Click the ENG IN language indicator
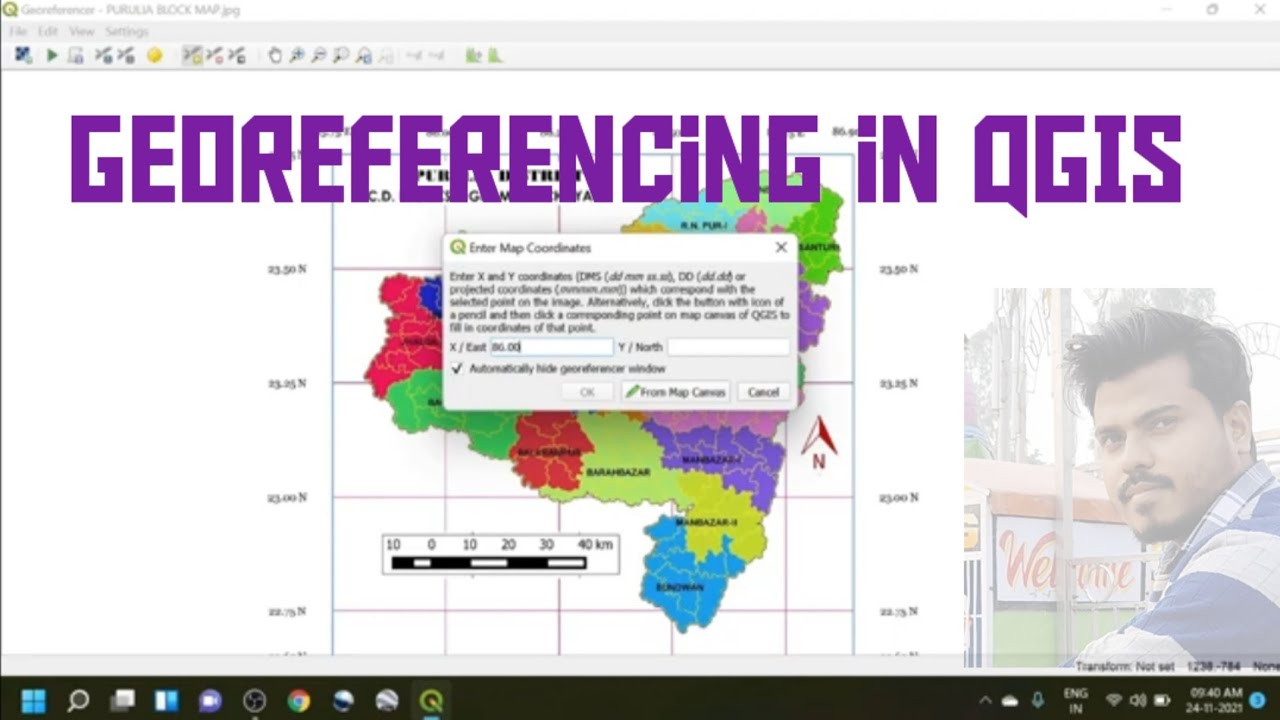The height and width of the screenshot is (720, 1280). tap(1075, 699)
